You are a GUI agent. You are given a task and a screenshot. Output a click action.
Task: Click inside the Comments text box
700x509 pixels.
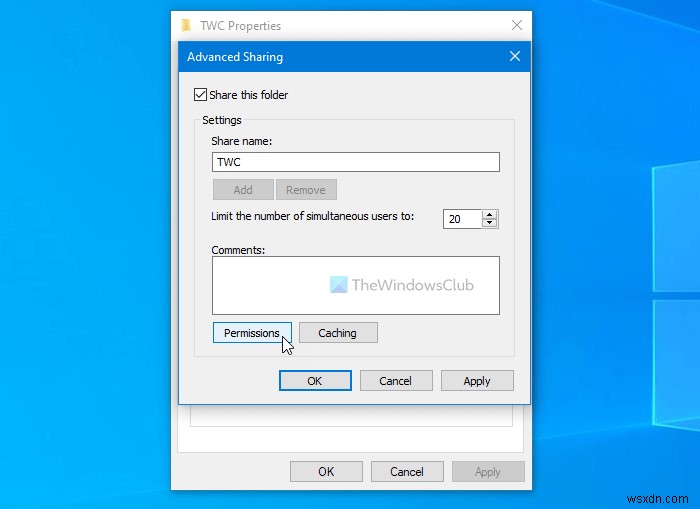click(x=355, y=285)
